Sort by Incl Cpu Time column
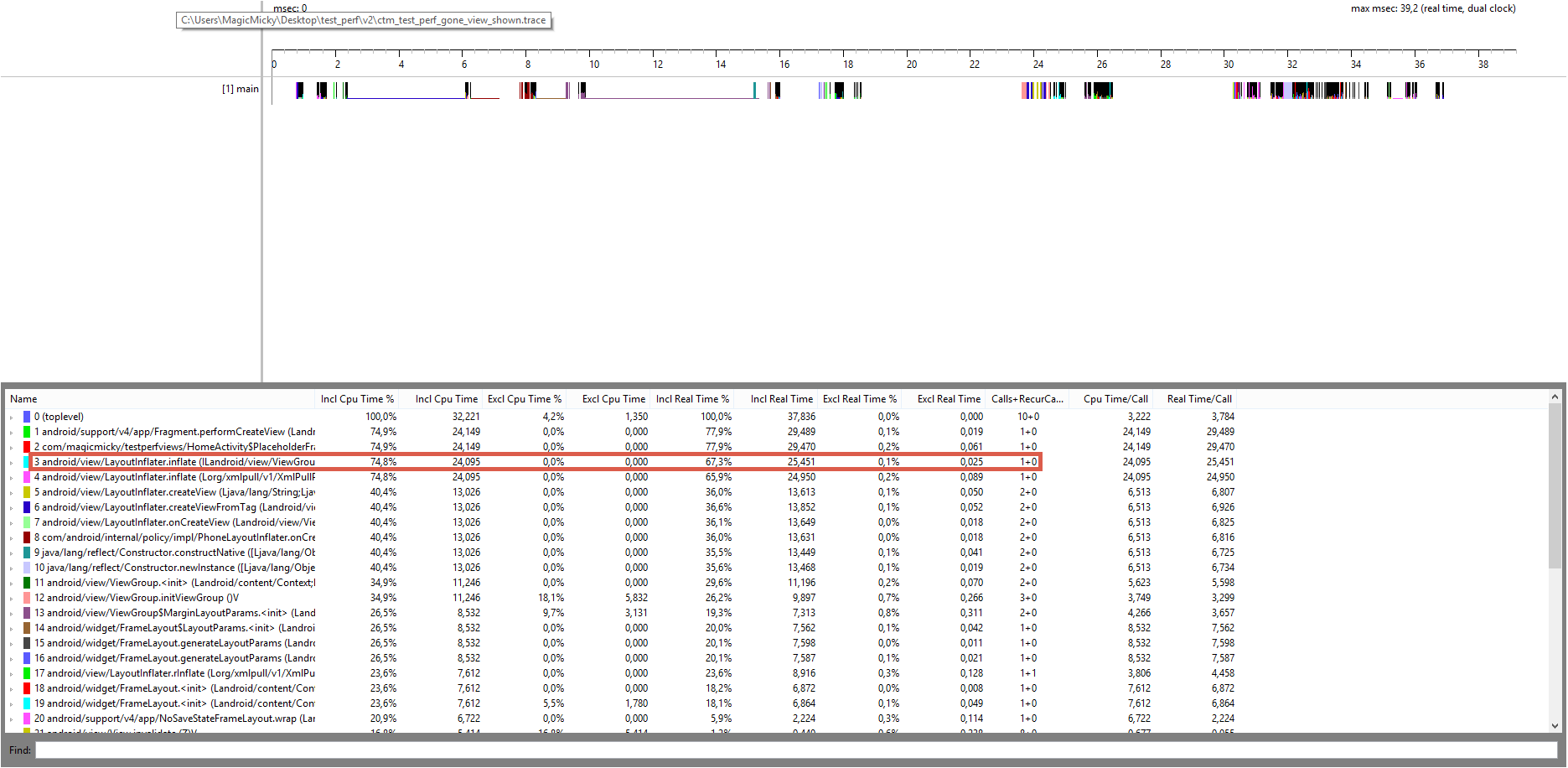The image size is (1568, 768). coord(441,399)
